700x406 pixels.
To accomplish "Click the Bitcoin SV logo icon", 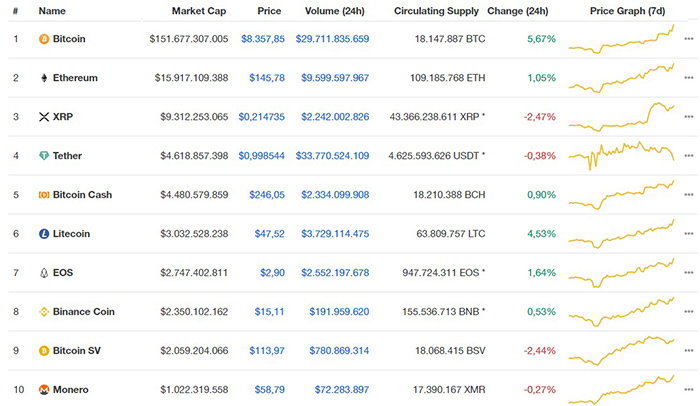I will pos(44,351).
